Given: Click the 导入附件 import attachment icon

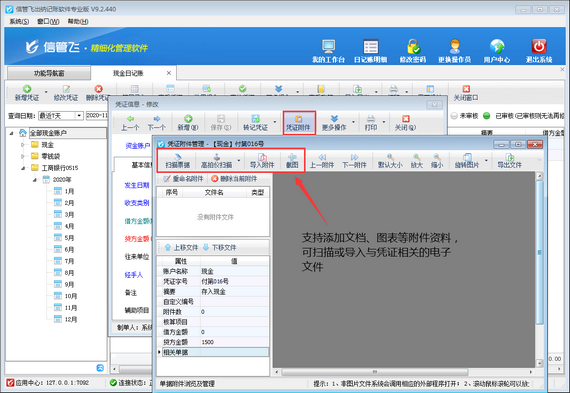Looking at the screenshot, I should 262,157.
